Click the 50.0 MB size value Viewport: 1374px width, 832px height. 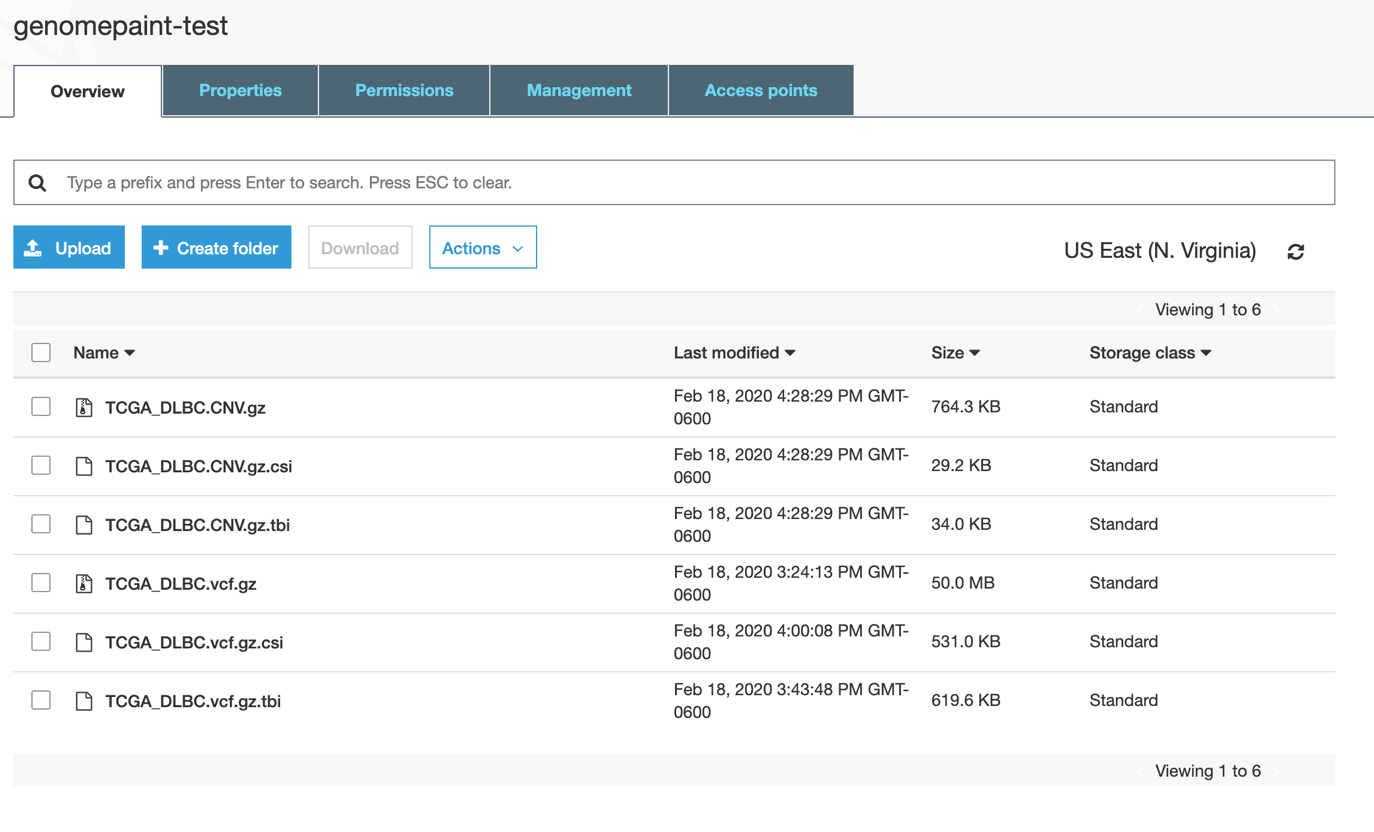(x=963, y=583)
